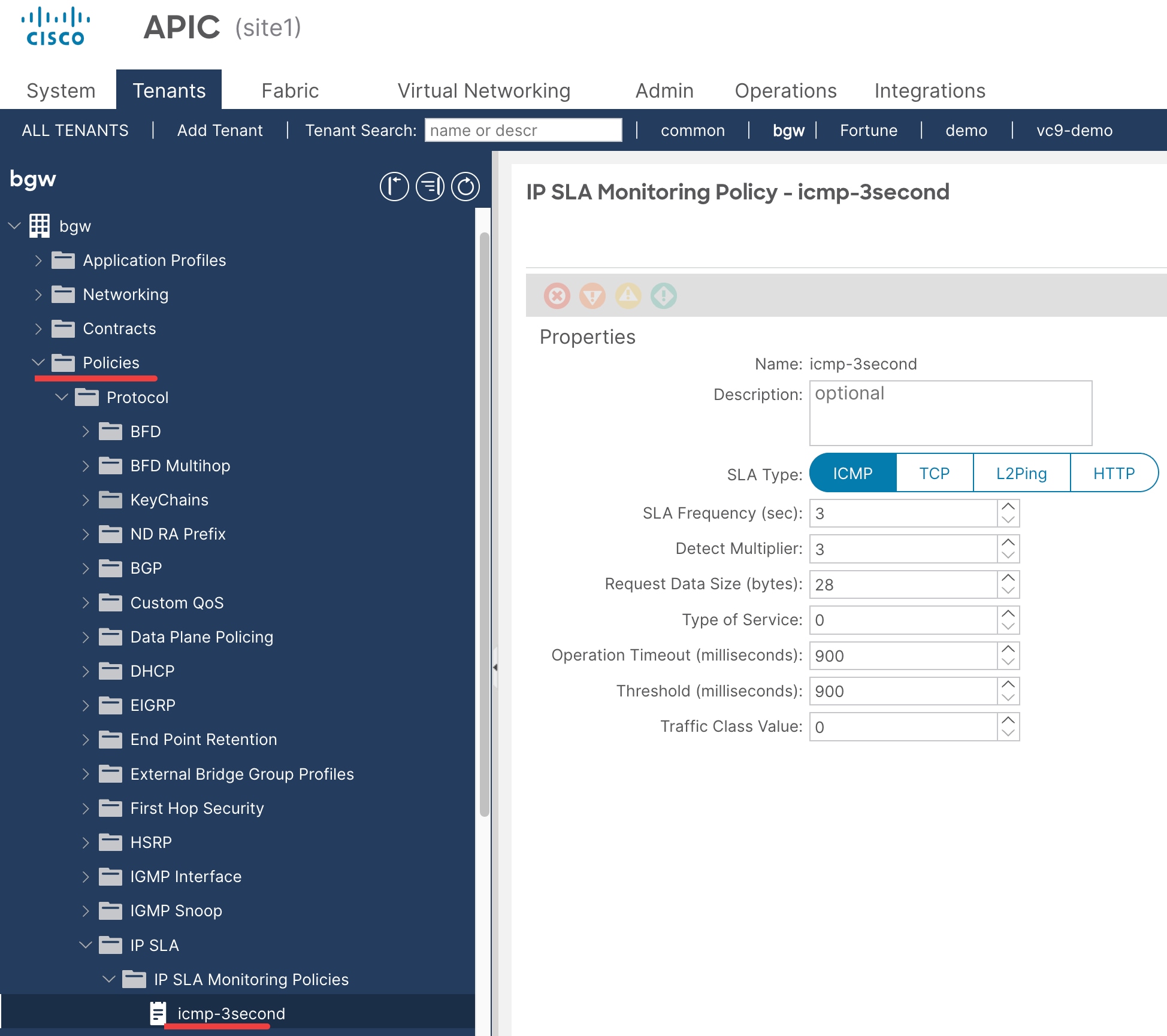Select L2Ping as the SLA Type

click(x=1021, y=473)
